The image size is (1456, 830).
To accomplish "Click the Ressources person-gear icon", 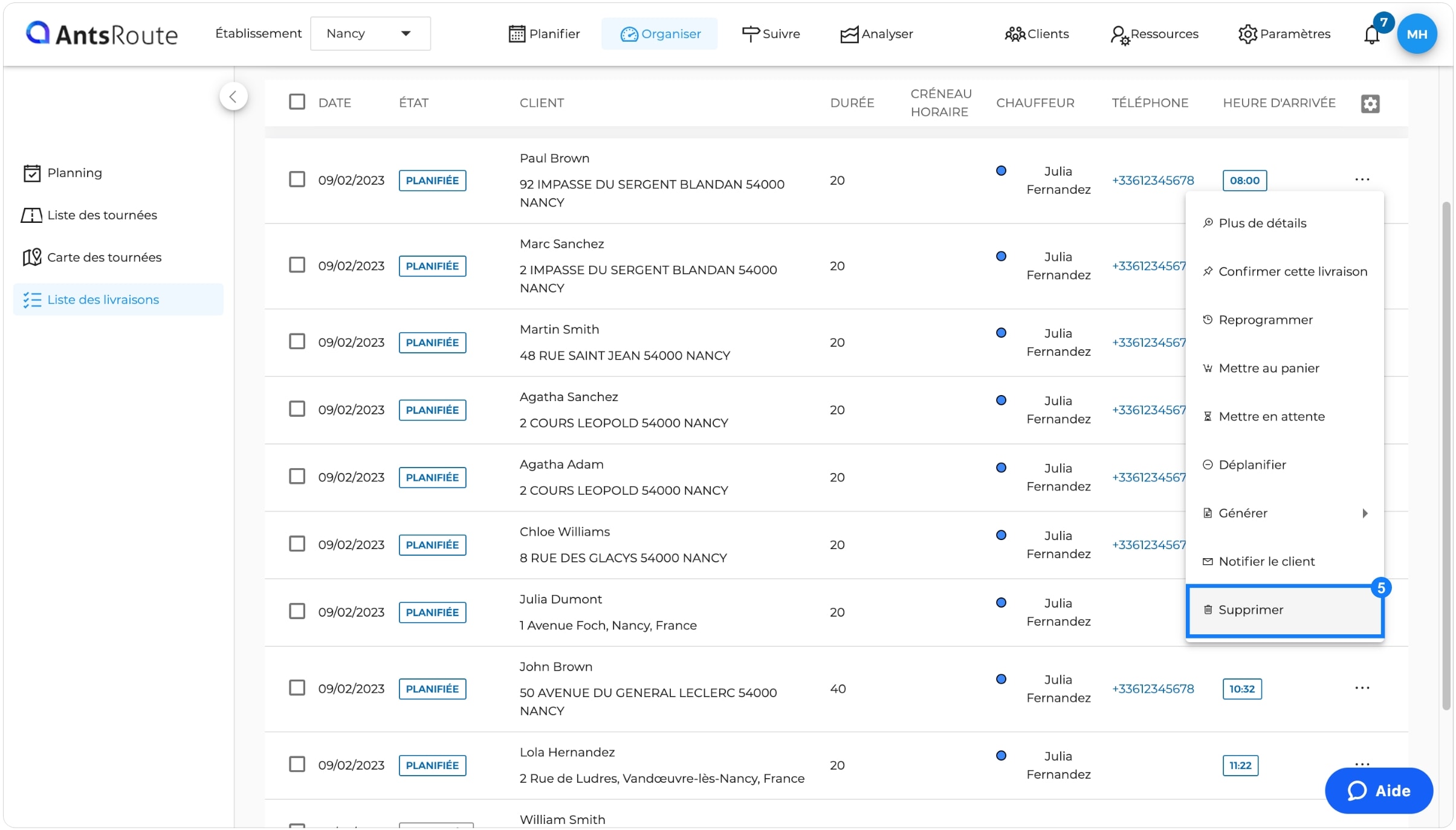I will coord(1119,35).
